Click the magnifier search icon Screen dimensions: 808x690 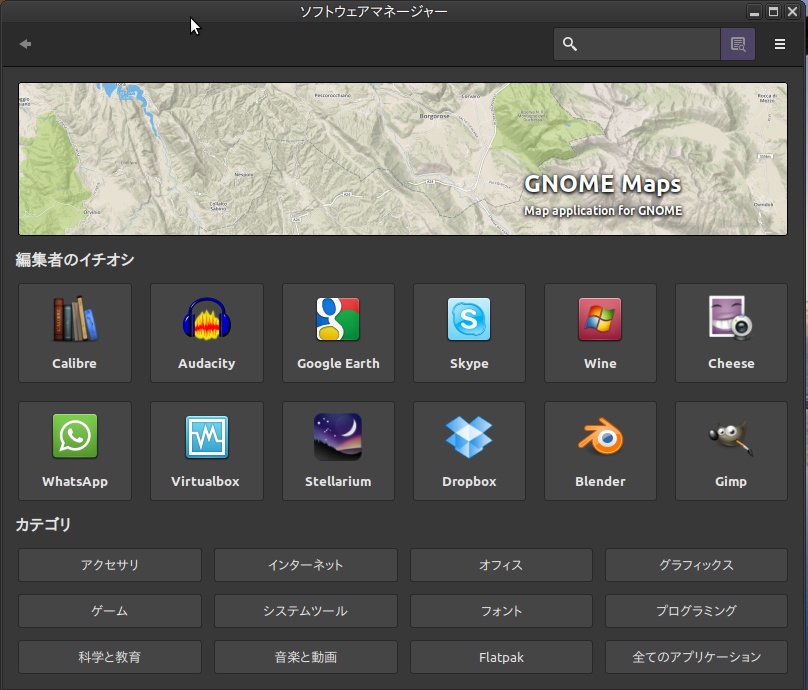point(569,44)
